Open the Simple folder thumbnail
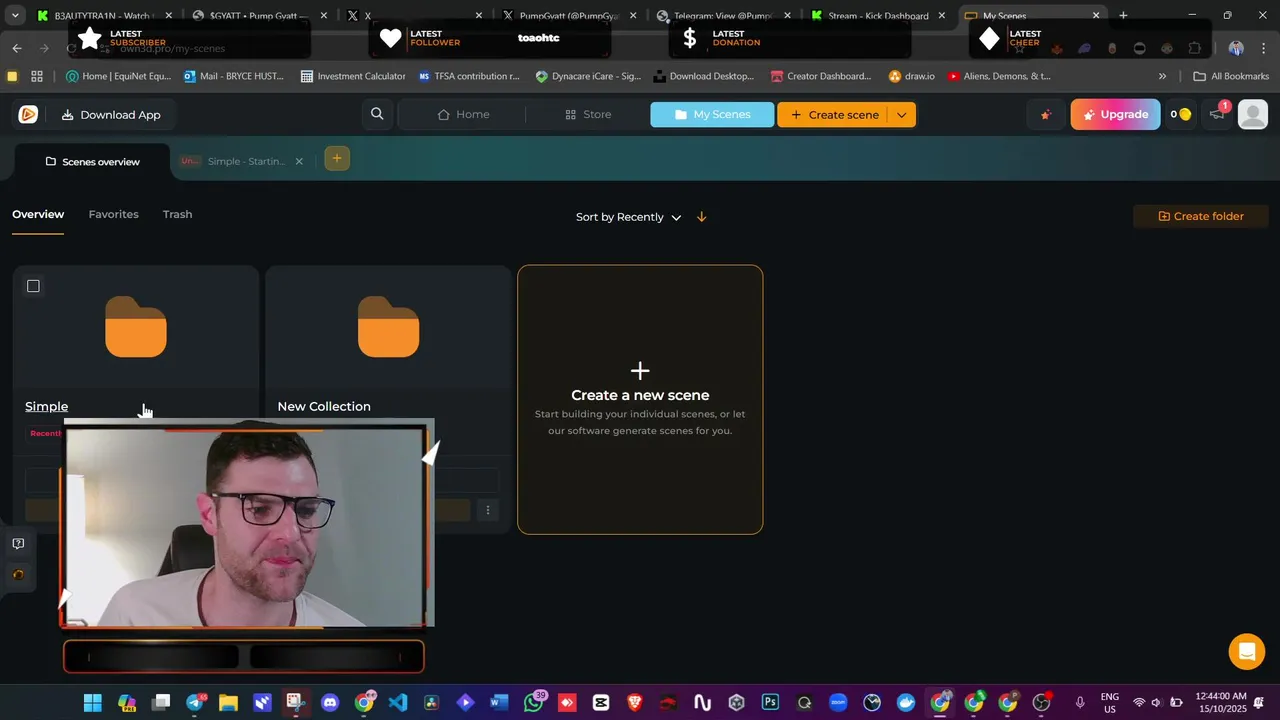 [x=136, y=326]
